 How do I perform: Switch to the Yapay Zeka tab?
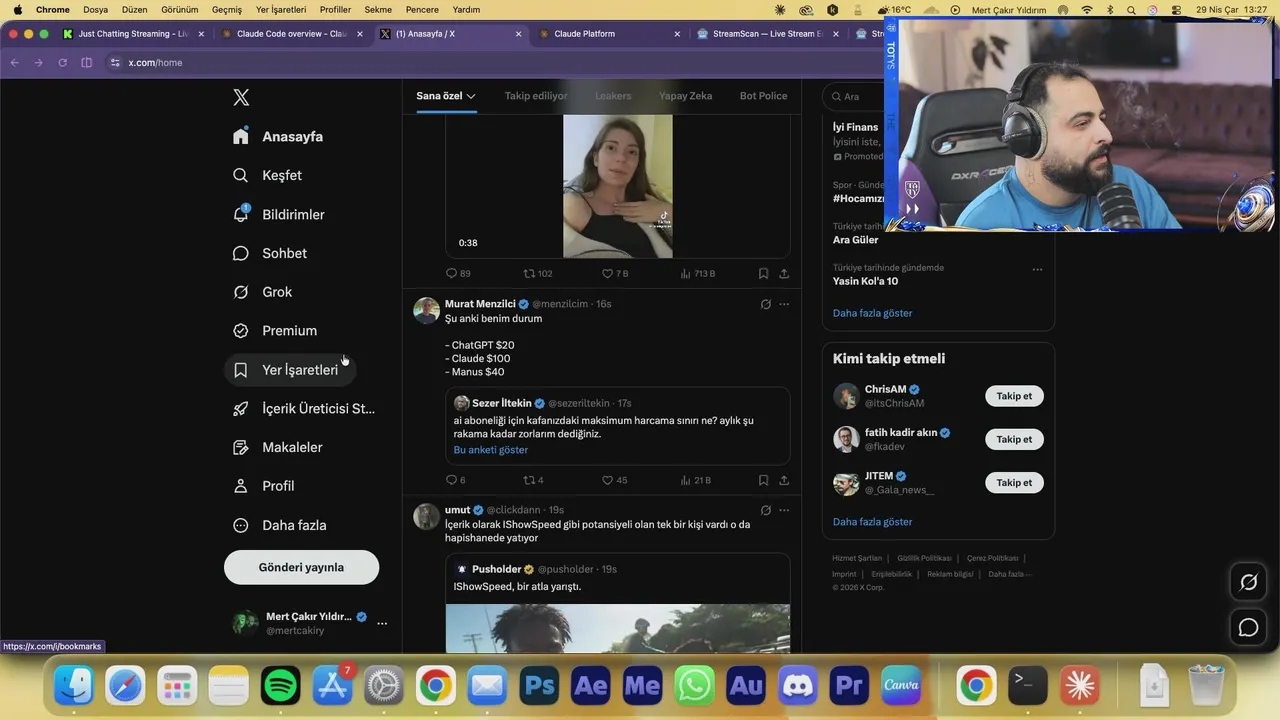[685, 96]
